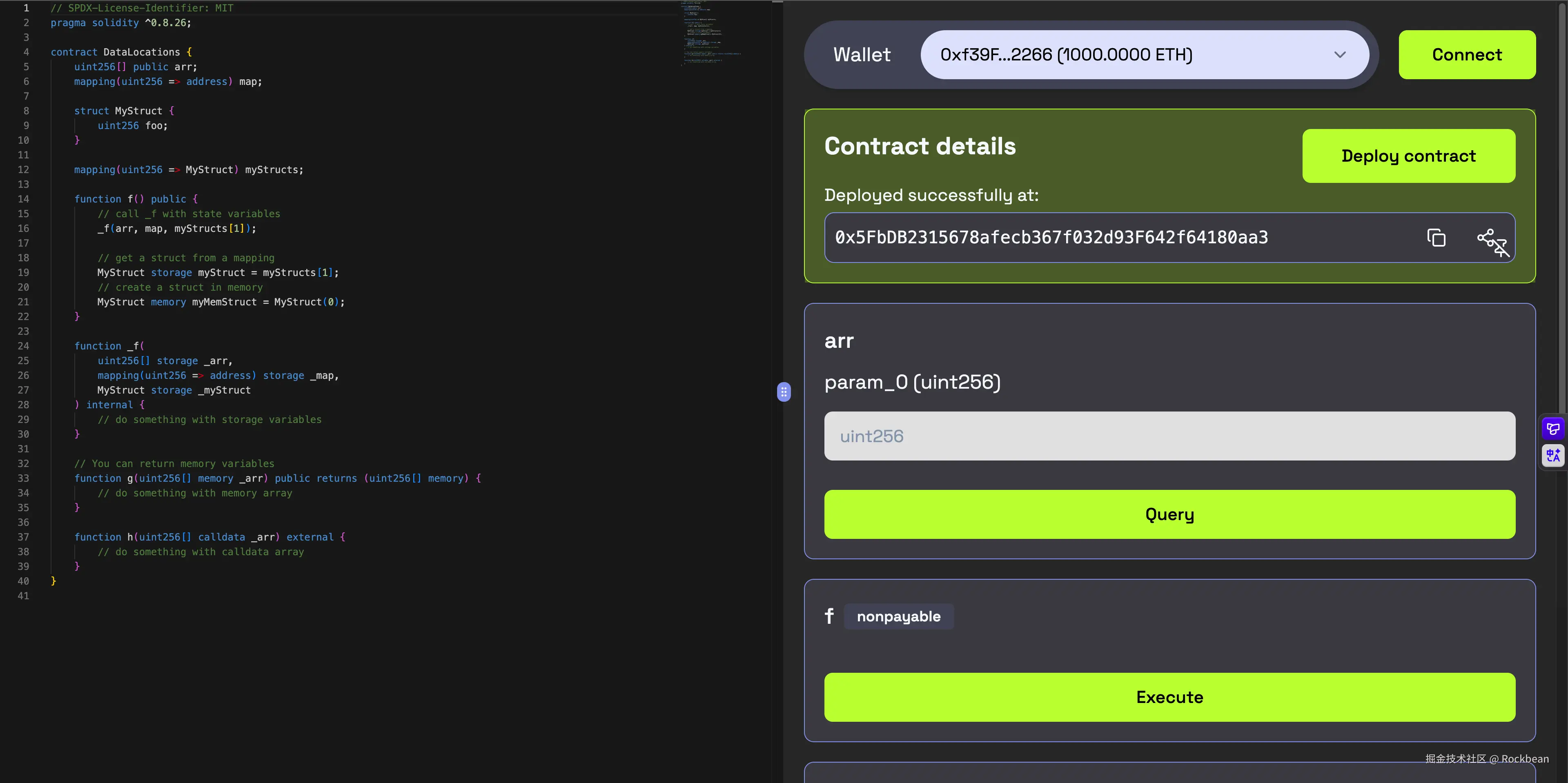This screenshot has height=783, width=1568.
Task: Expand the wallet account dropdown chevron
Action: tap(1339, 55)
